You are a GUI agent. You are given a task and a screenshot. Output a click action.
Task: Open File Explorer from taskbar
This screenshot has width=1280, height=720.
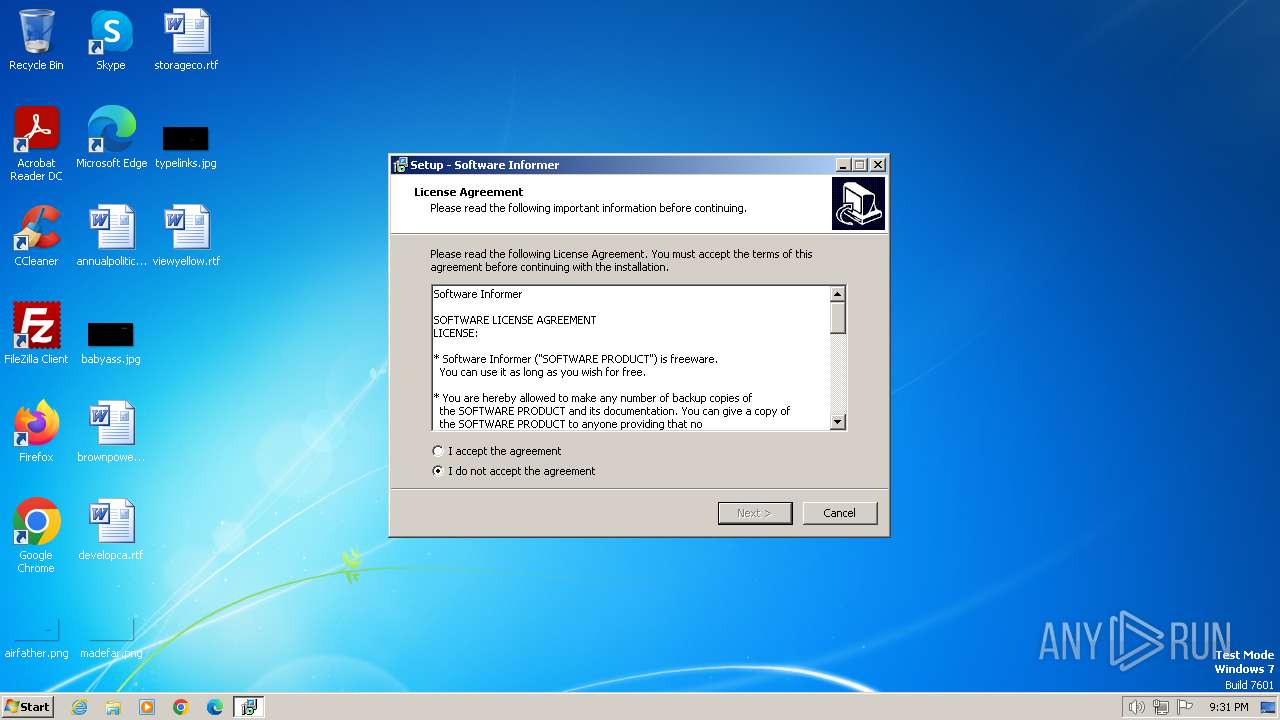coord(113,707)
